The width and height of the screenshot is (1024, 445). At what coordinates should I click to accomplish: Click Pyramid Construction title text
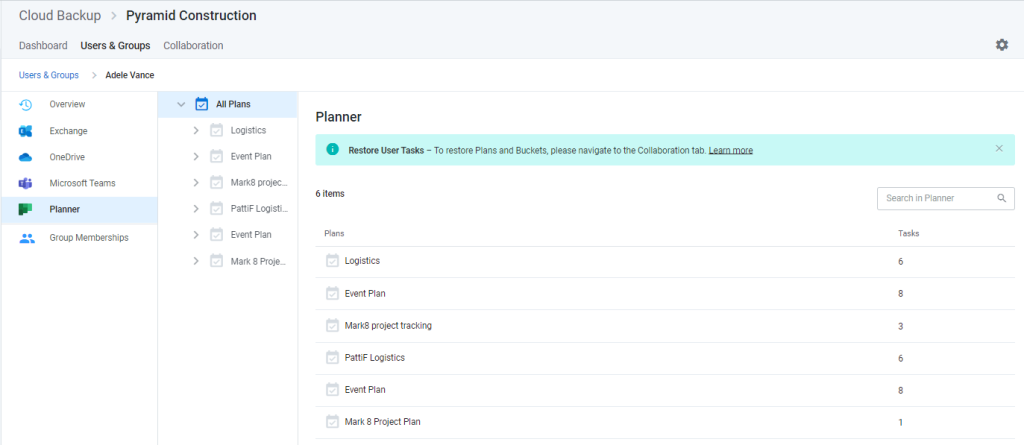coord(191,15)
